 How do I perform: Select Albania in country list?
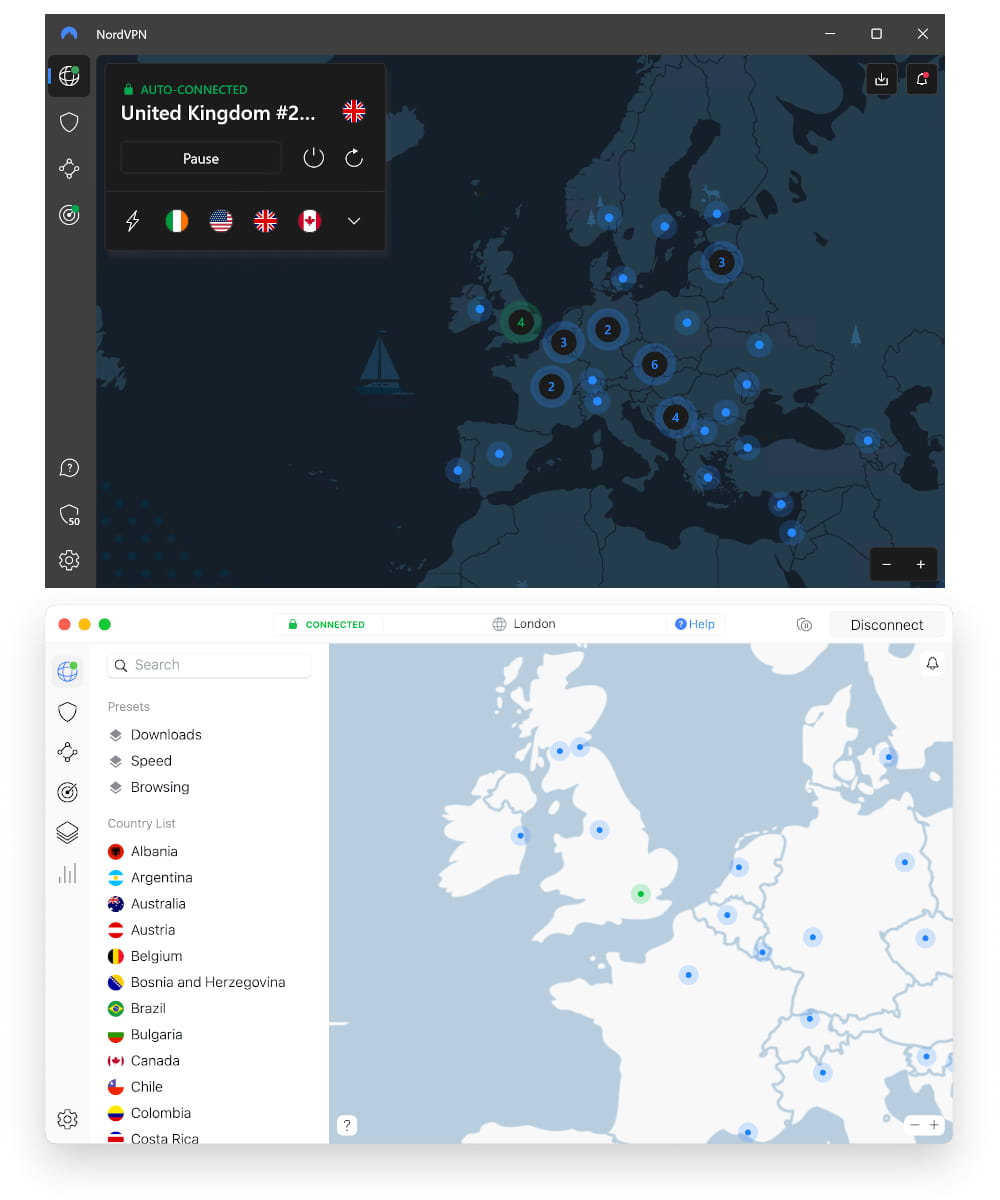(143, 851)
